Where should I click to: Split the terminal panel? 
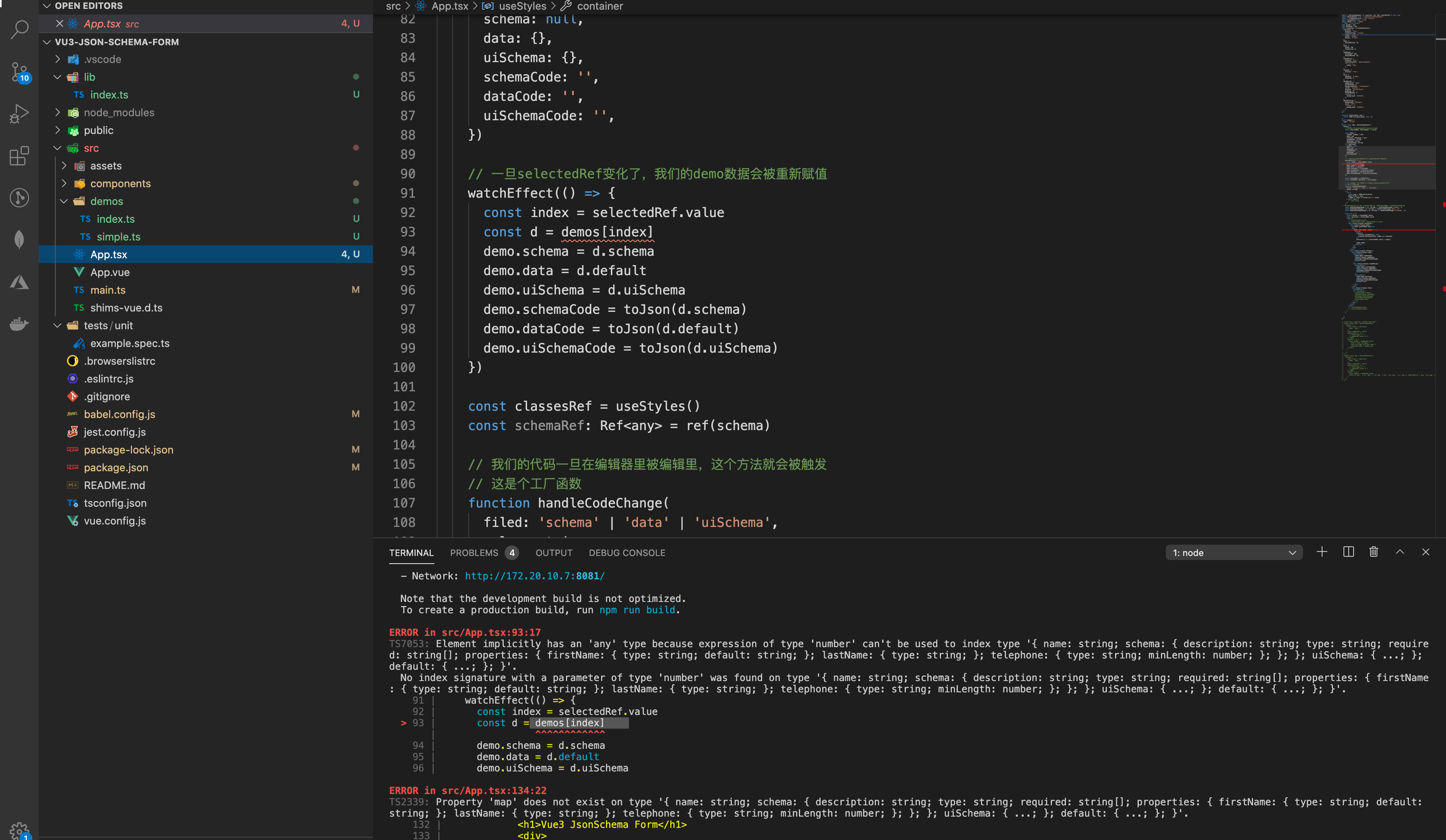coord(1348,552)
